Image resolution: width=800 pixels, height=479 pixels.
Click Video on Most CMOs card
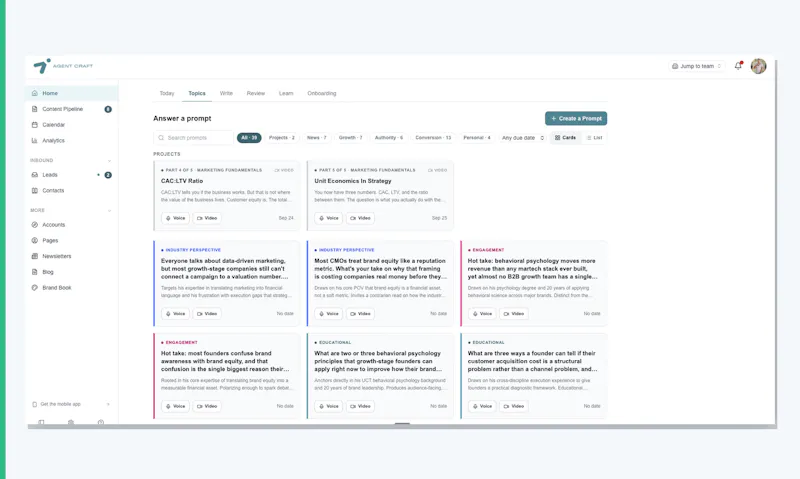(360, 314)
